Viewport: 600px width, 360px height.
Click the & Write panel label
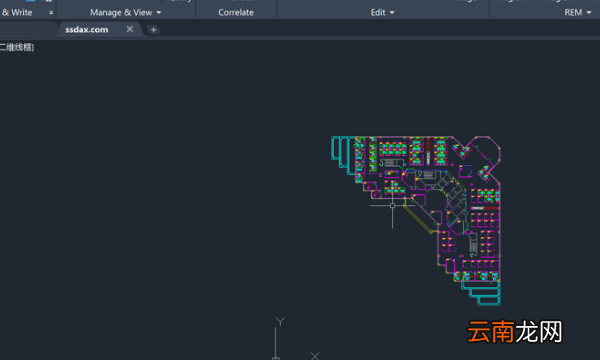point(17,13)
